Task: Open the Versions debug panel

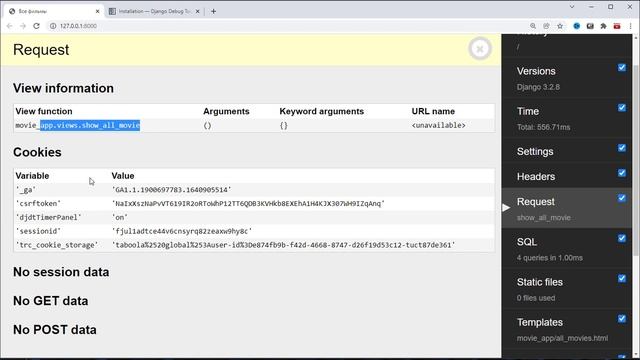Action: (536, 71)
